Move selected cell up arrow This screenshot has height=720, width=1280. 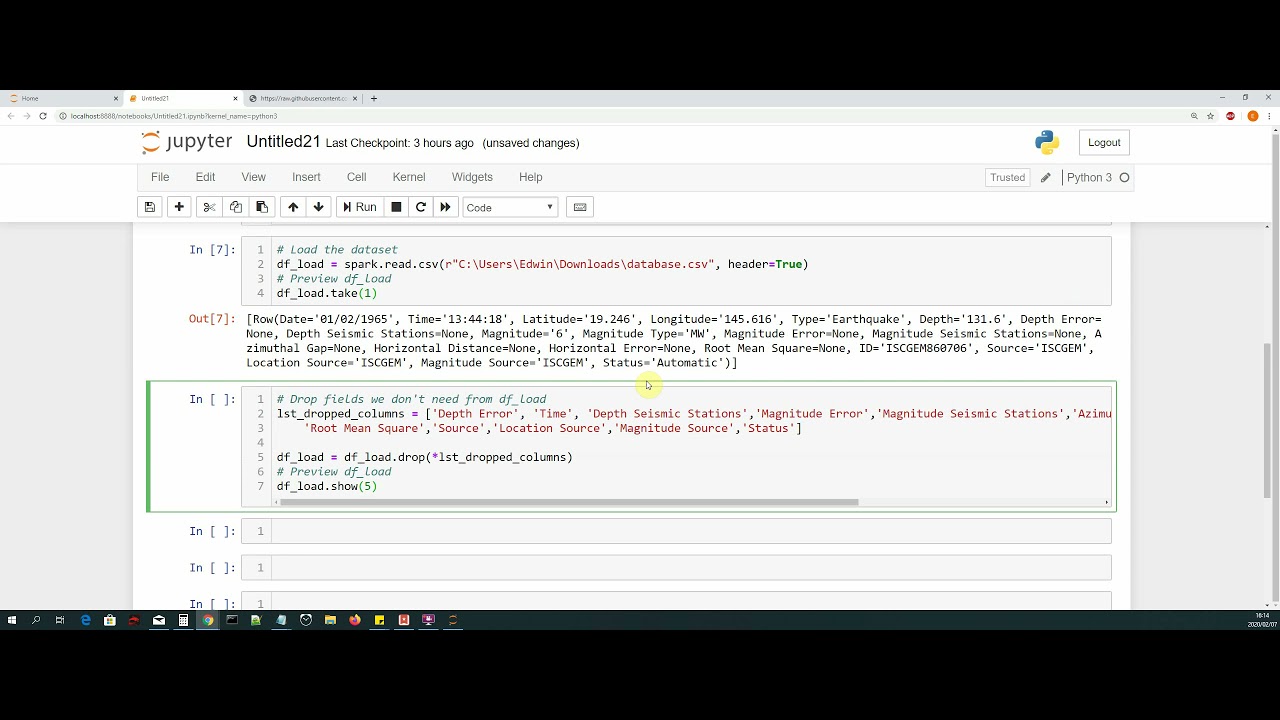[x=293, y=207]
